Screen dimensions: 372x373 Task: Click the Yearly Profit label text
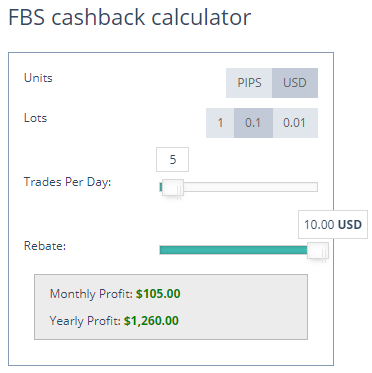point(85,321)
